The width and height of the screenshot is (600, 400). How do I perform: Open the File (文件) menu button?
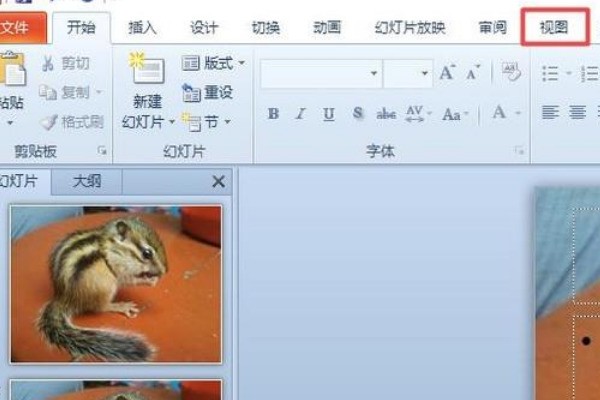(x=17, y=28)
